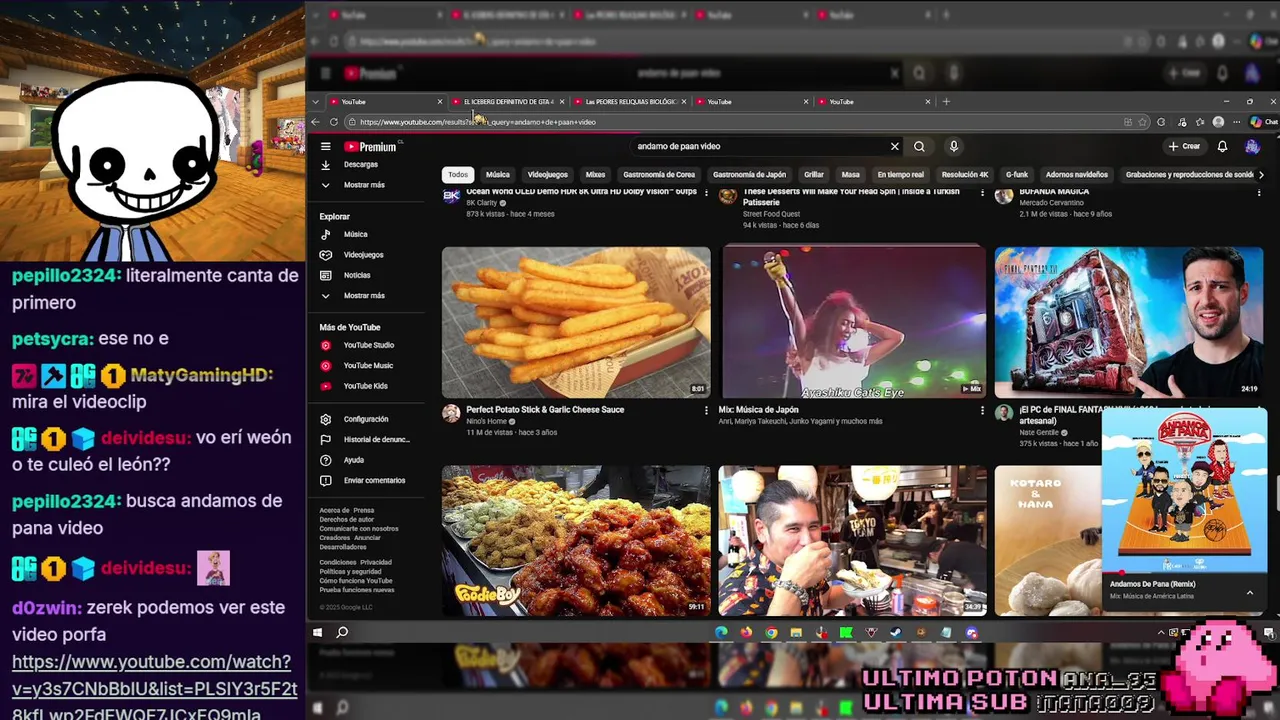Screen dimensions: 1280x720
Task: Select the Mixes filter chip
Action: [x=595, y=174]
